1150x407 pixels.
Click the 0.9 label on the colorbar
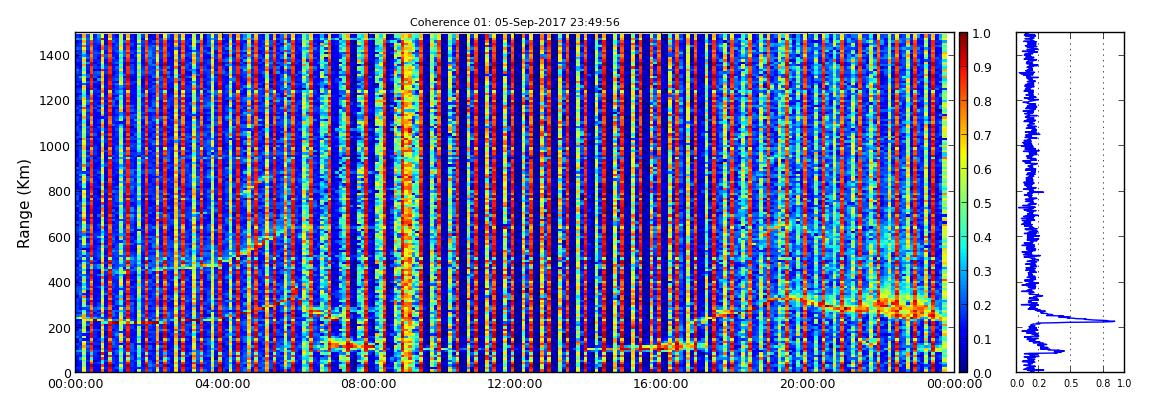click(981, 67)
